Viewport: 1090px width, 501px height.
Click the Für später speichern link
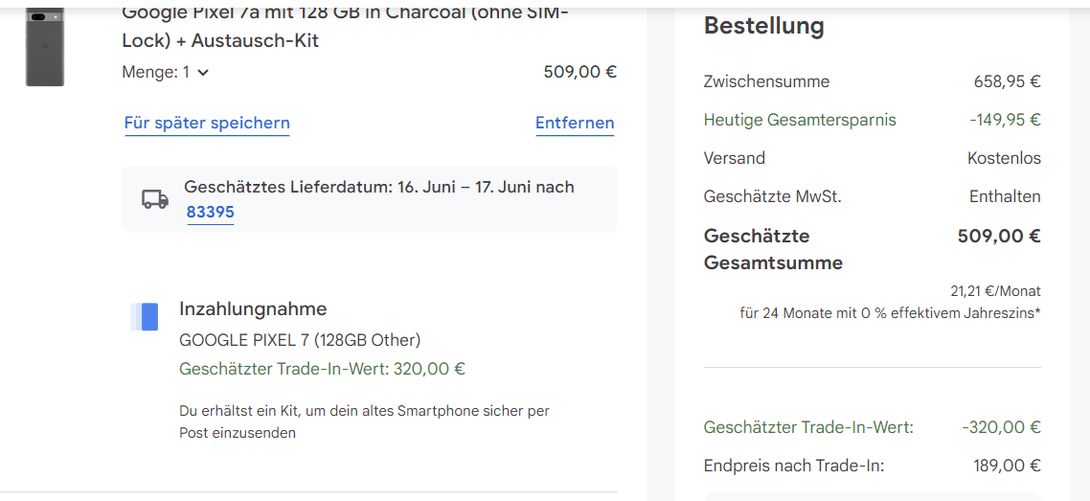click(206, 124)
